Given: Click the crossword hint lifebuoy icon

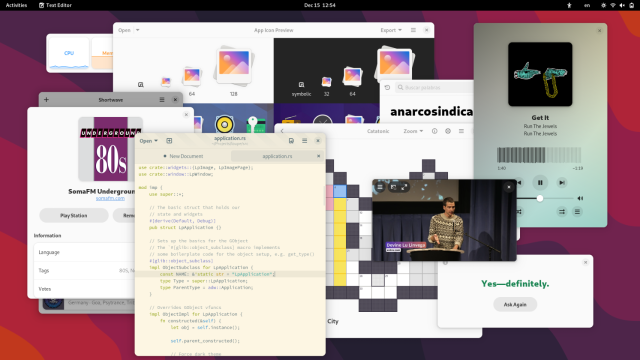Looking at the screenshot, I should click(x=448, y=131).
